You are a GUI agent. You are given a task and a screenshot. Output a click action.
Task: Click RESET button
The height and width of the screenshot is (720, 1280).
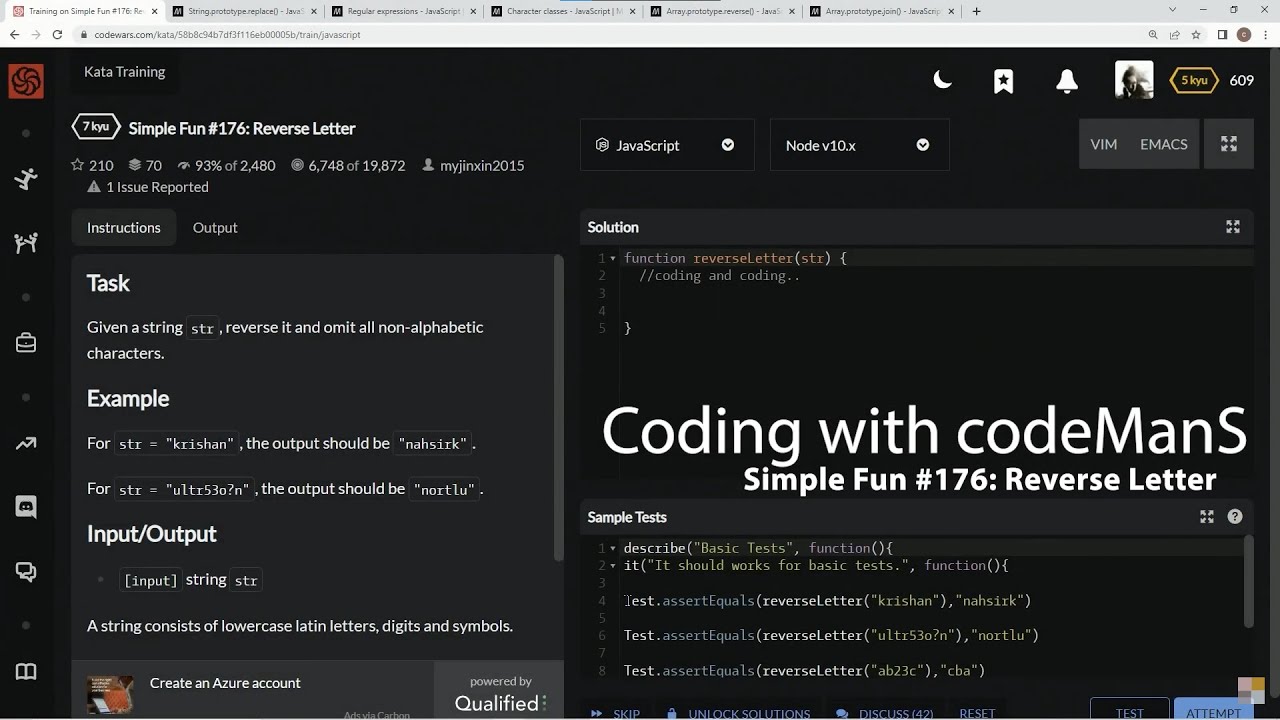(977, 713)
